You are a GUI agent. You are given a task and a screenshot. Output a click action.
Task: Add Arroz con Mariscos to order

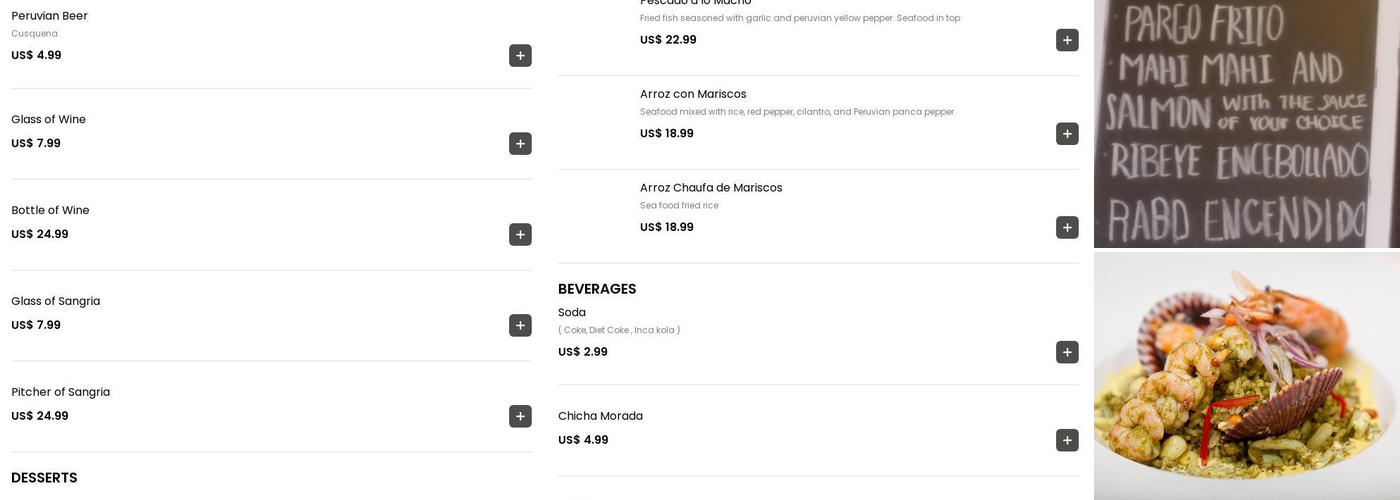click(x=1067, y=134)
